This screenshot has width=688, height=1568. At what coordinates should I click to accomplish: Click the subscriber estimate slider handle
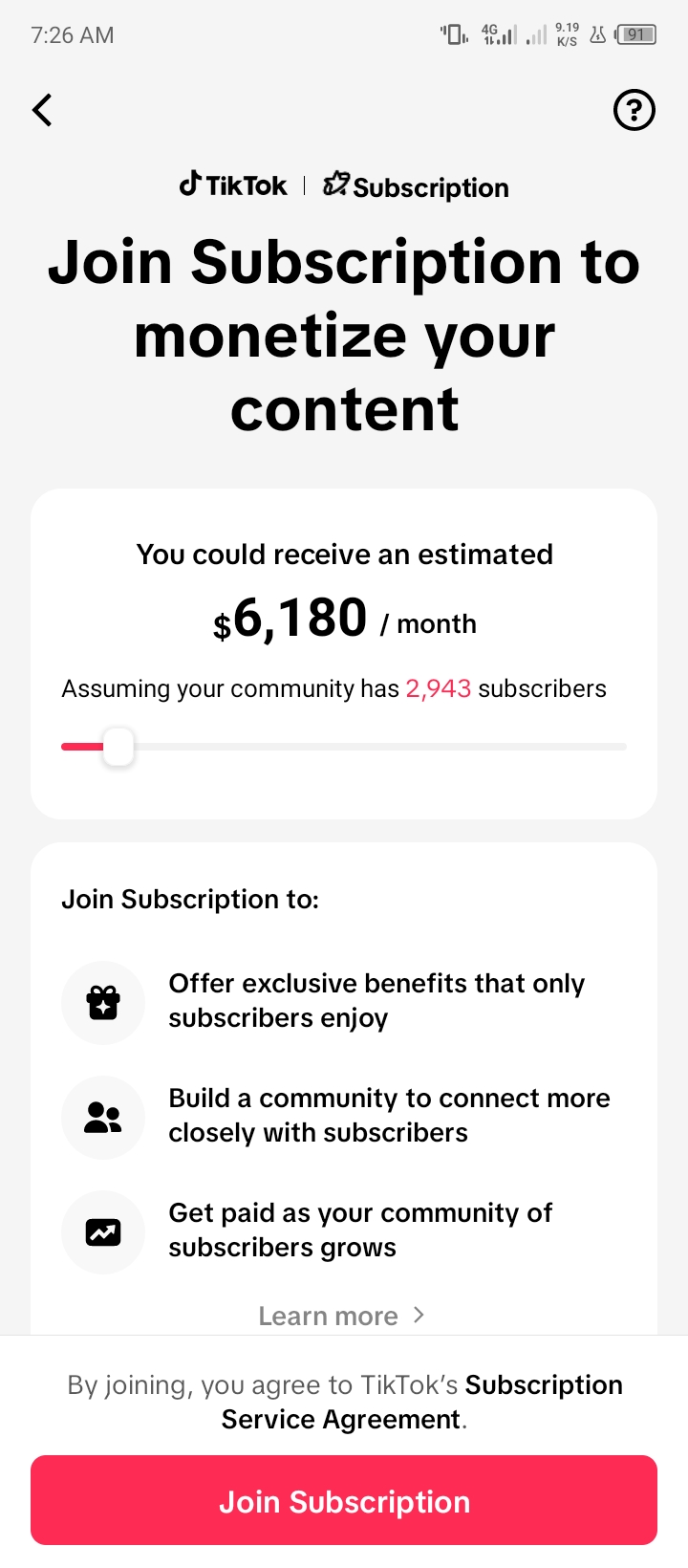118,747
